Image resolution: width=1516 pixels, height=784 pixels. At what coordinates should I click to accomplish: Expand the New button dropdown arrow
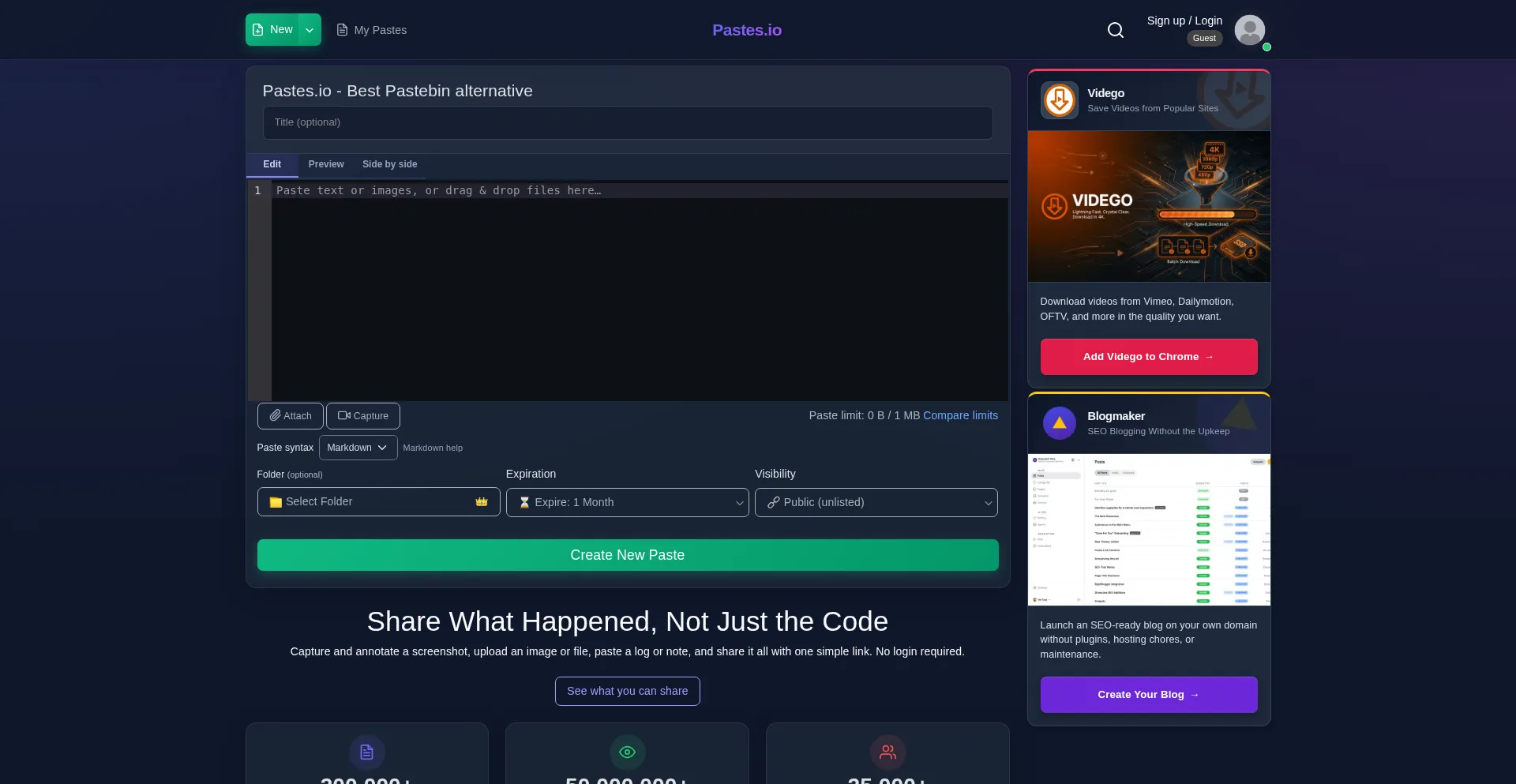(x=310, y=30)
